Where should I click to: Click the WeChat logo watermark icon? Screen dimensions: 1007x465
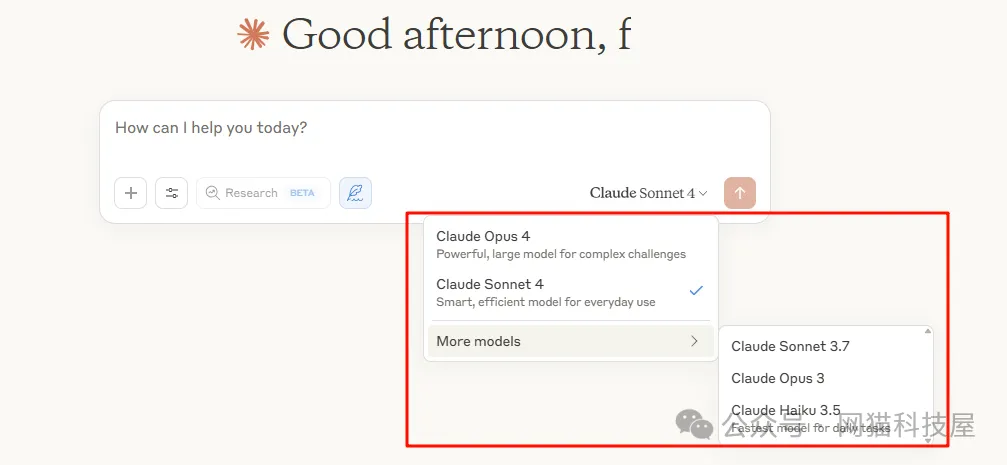tap(695, 424)
